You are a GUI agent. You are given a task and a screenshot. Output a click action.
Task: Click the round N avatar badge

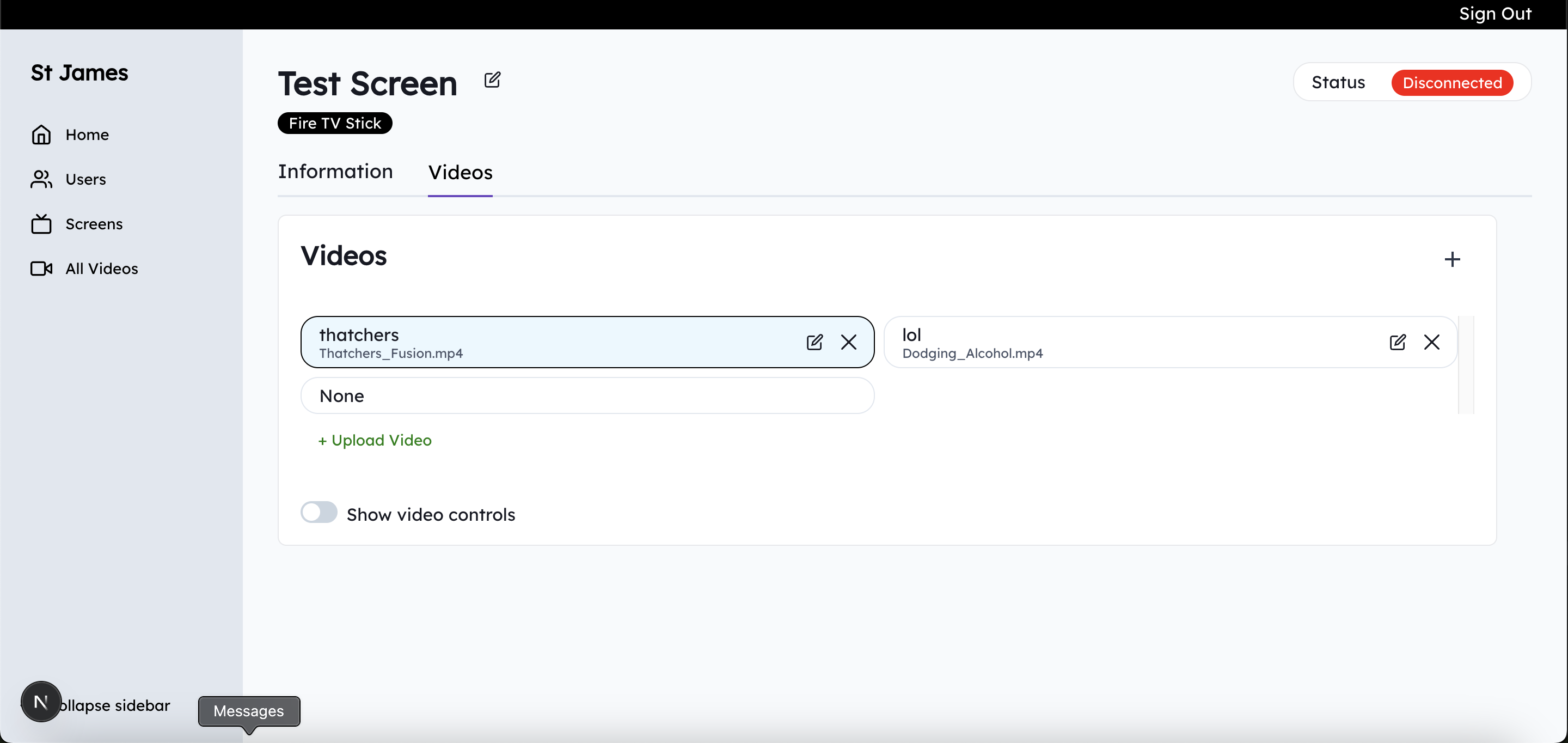pyautogui.click(x=41, y=702)
